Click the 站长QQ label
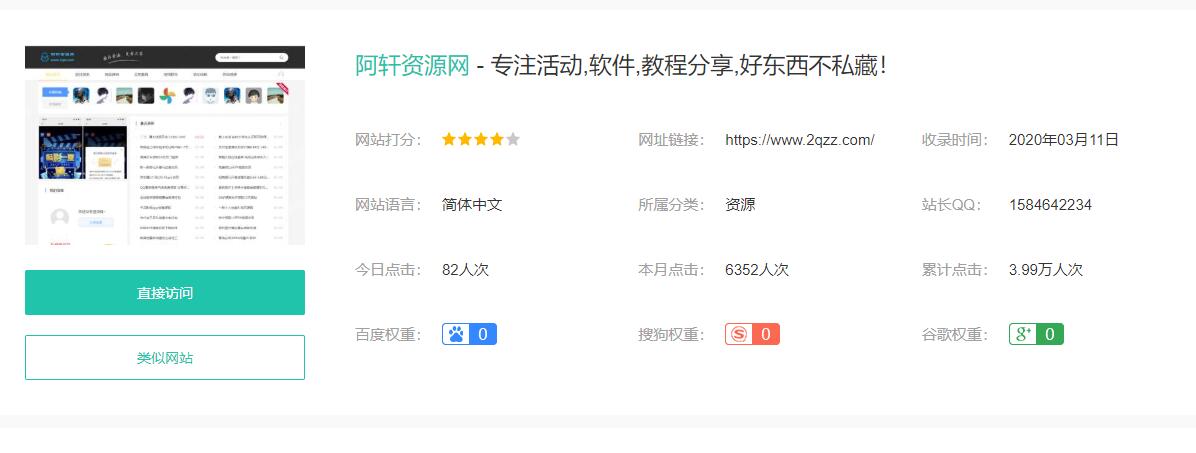This screenshot has width=1196, height=453. coord(953,205)
